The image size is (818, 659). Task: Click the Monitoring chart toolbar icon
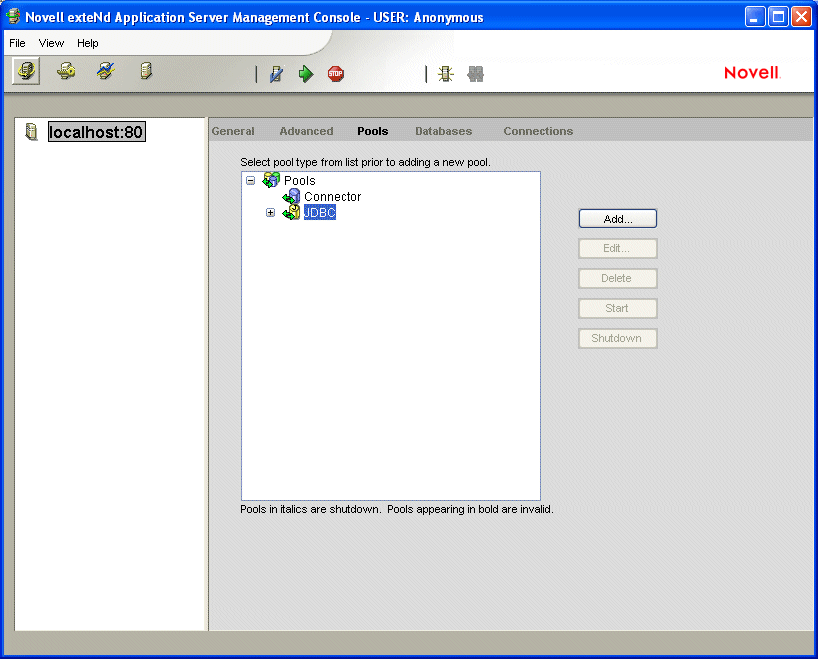106,71
